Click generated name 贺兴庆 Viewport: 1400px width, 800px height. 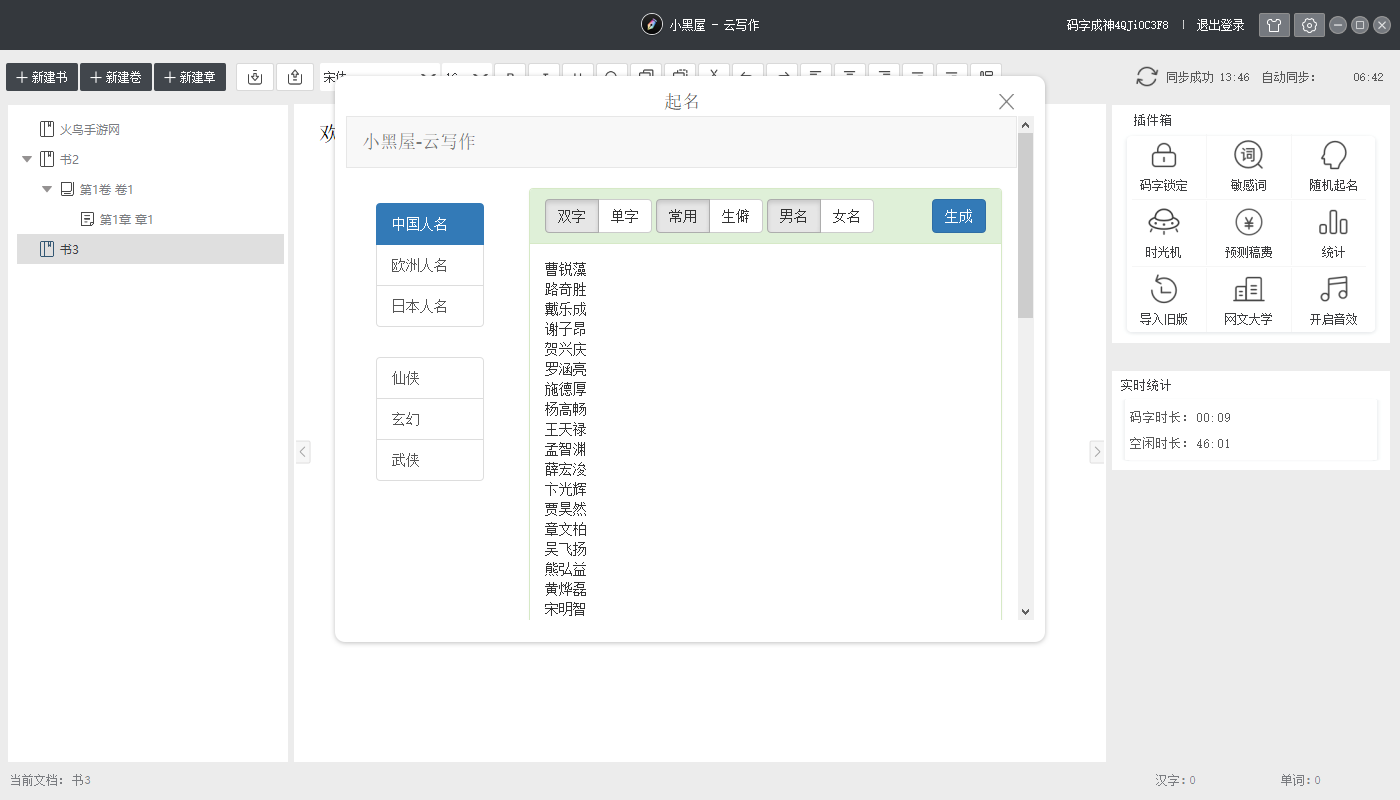click(x=566, y=349)
